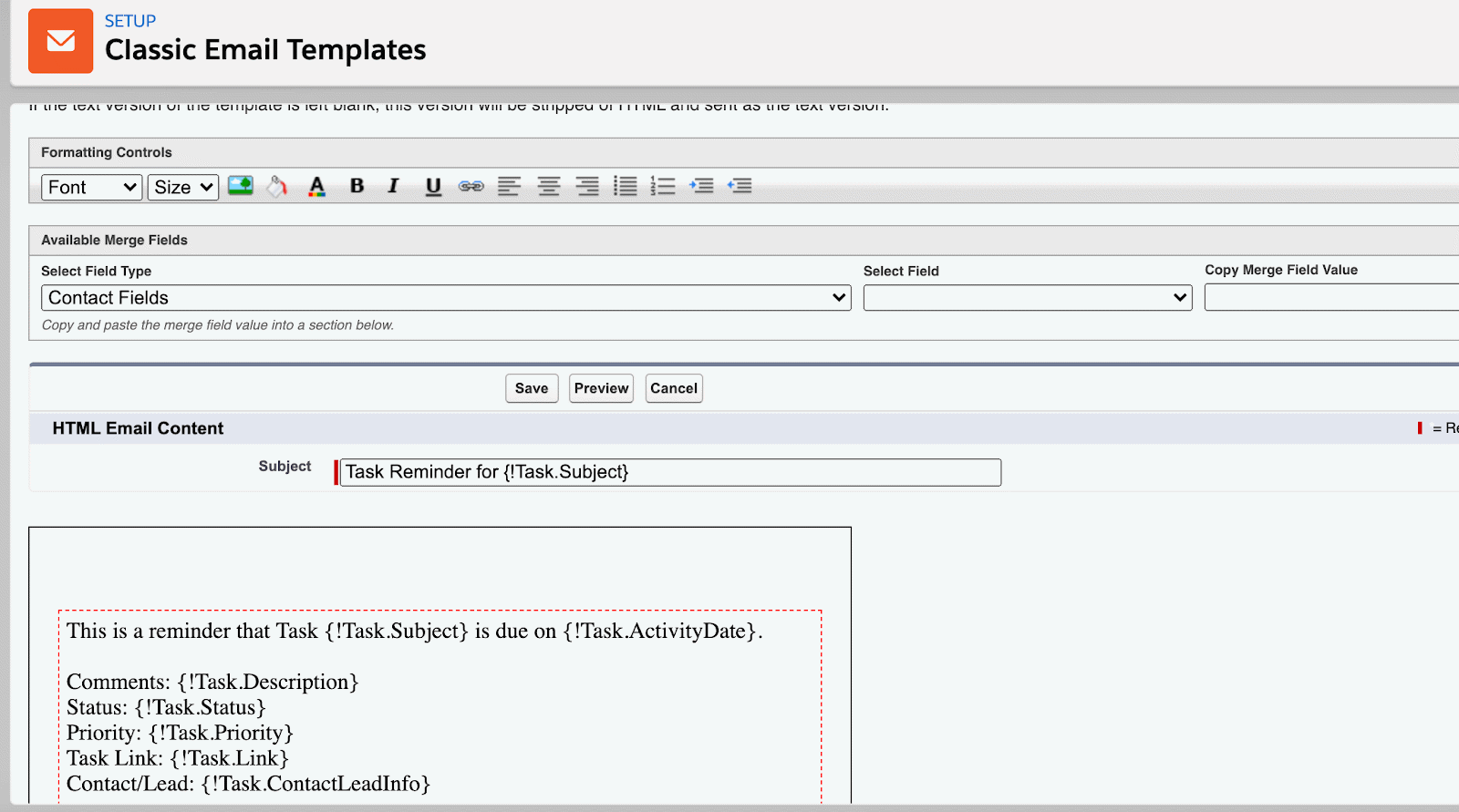This screenshot has height=812, width=1459.
Task: Click the Priority {!Task.Priority} line
Action: [180, 733]
